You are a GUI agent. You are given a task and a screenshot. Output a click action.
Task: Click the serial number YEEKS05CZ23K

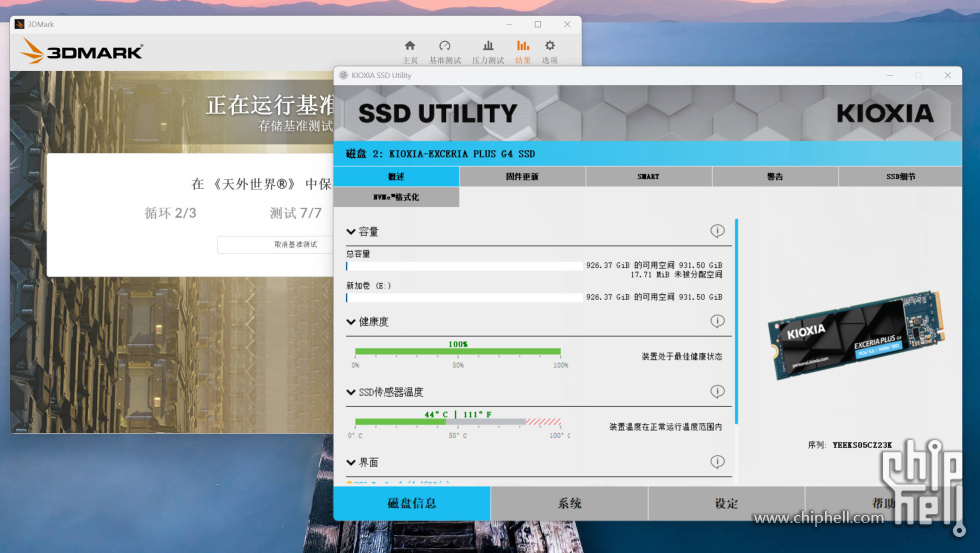(x=862, y=445)
